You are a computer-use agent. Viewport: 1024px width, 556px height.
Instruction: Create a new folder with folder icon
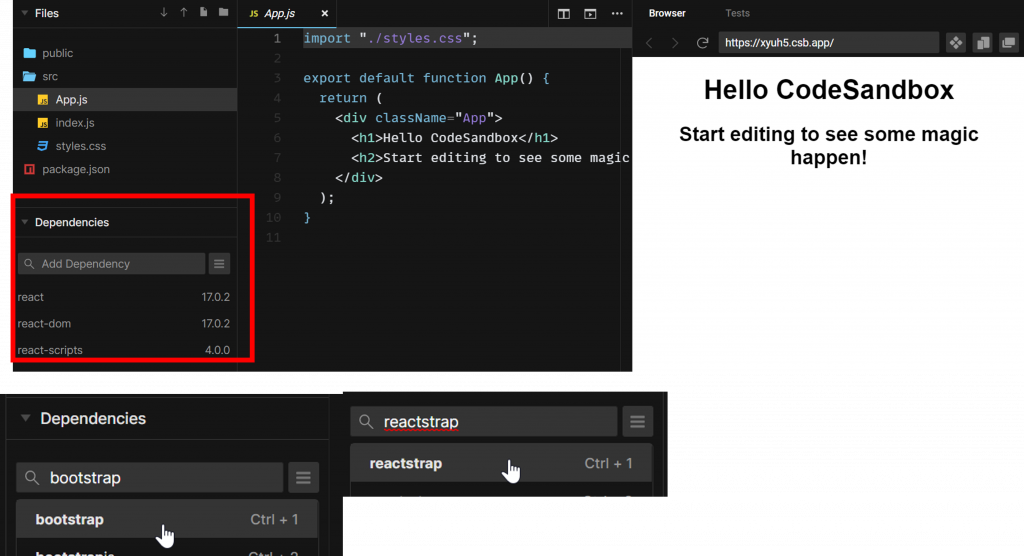223,12
